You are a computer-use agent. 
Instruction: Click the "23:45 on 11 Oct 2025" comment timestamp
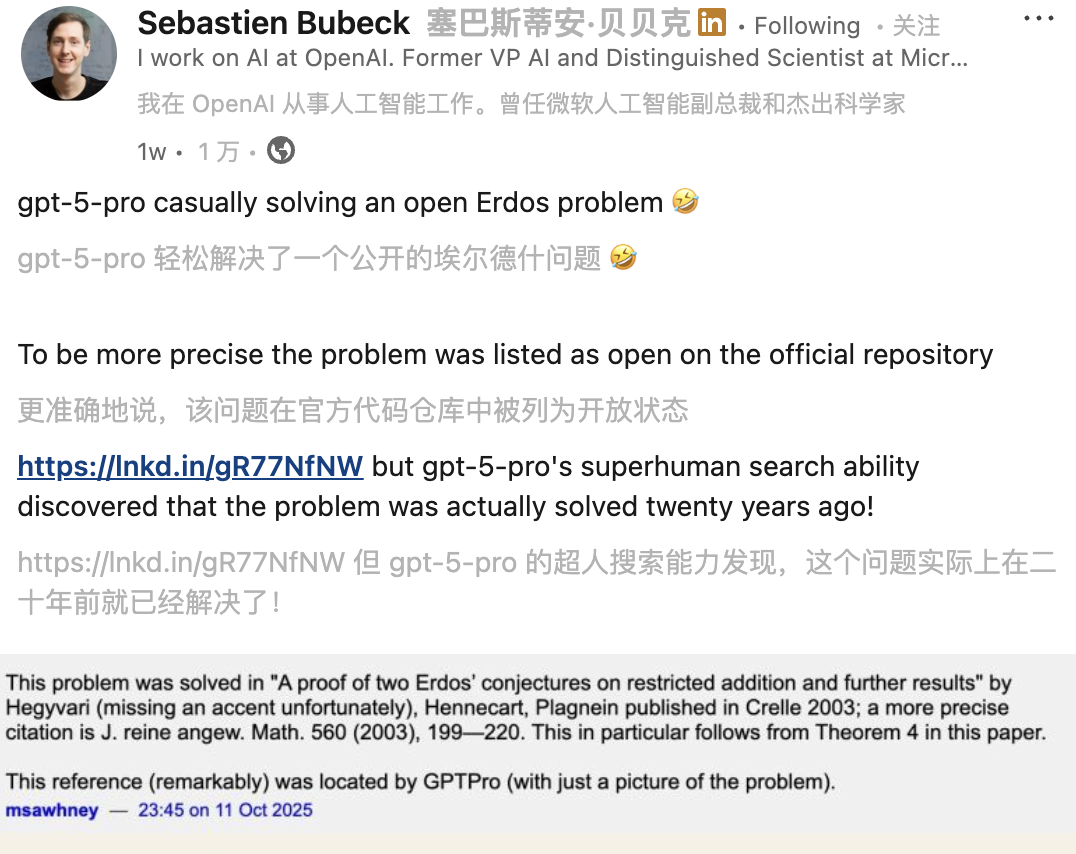coord(225,810)
